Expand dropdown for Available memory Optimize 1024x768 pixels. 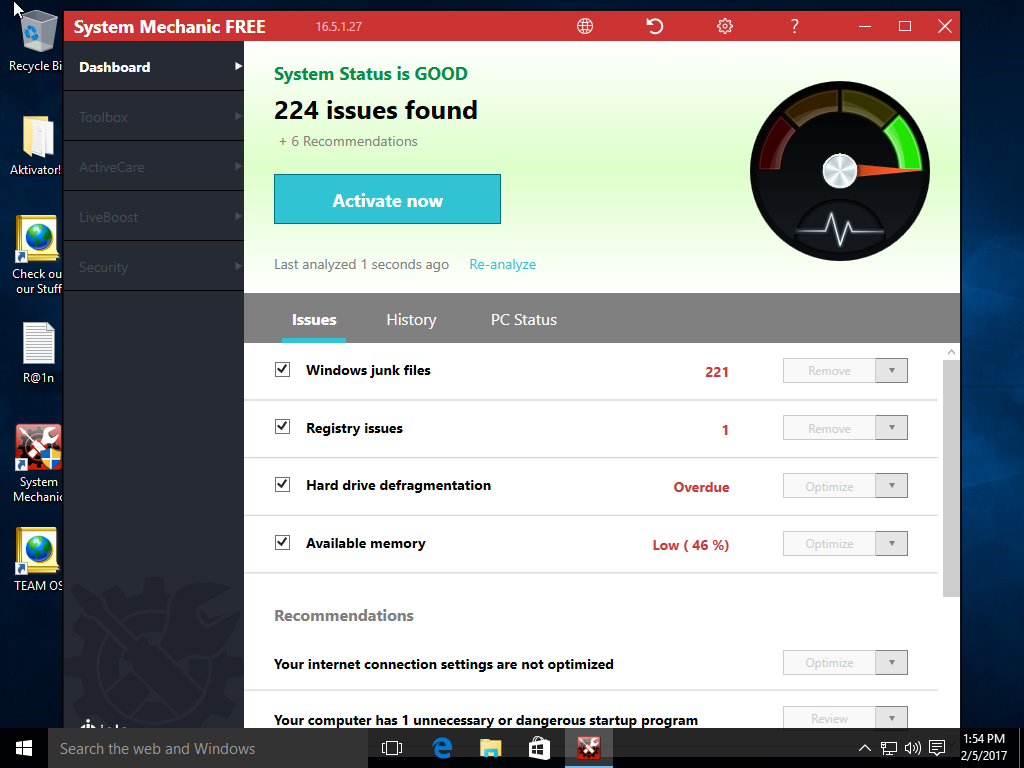coord(891,543)
